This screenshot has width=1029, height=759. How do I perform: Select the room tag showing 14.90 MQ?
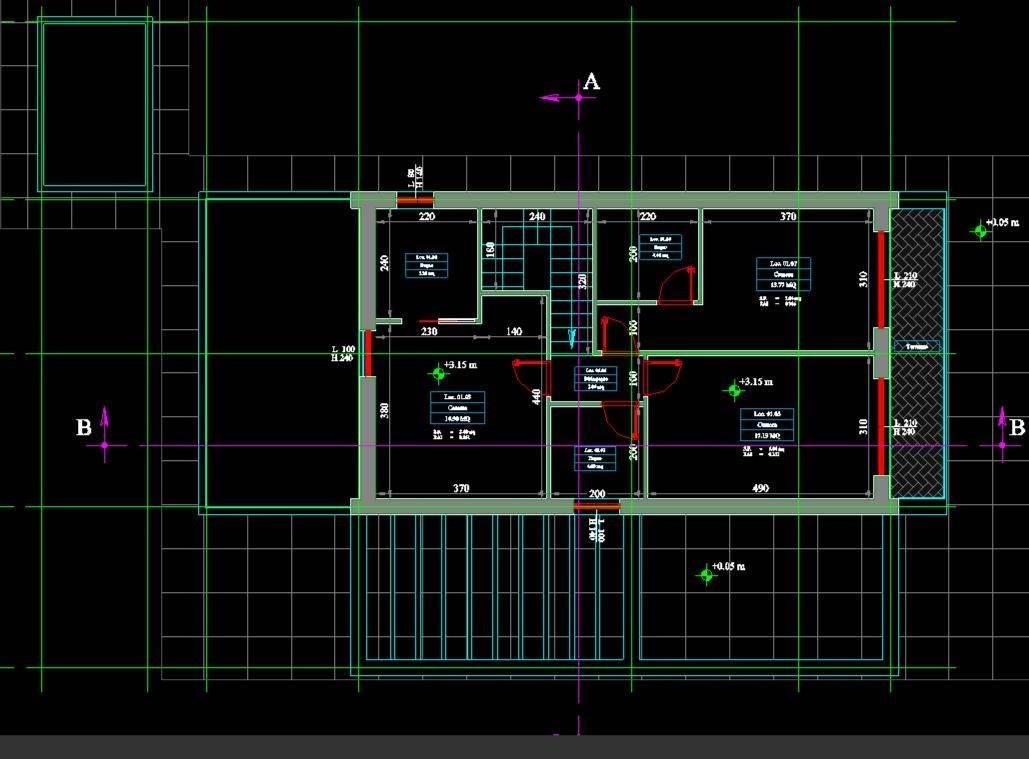[457, 407]
